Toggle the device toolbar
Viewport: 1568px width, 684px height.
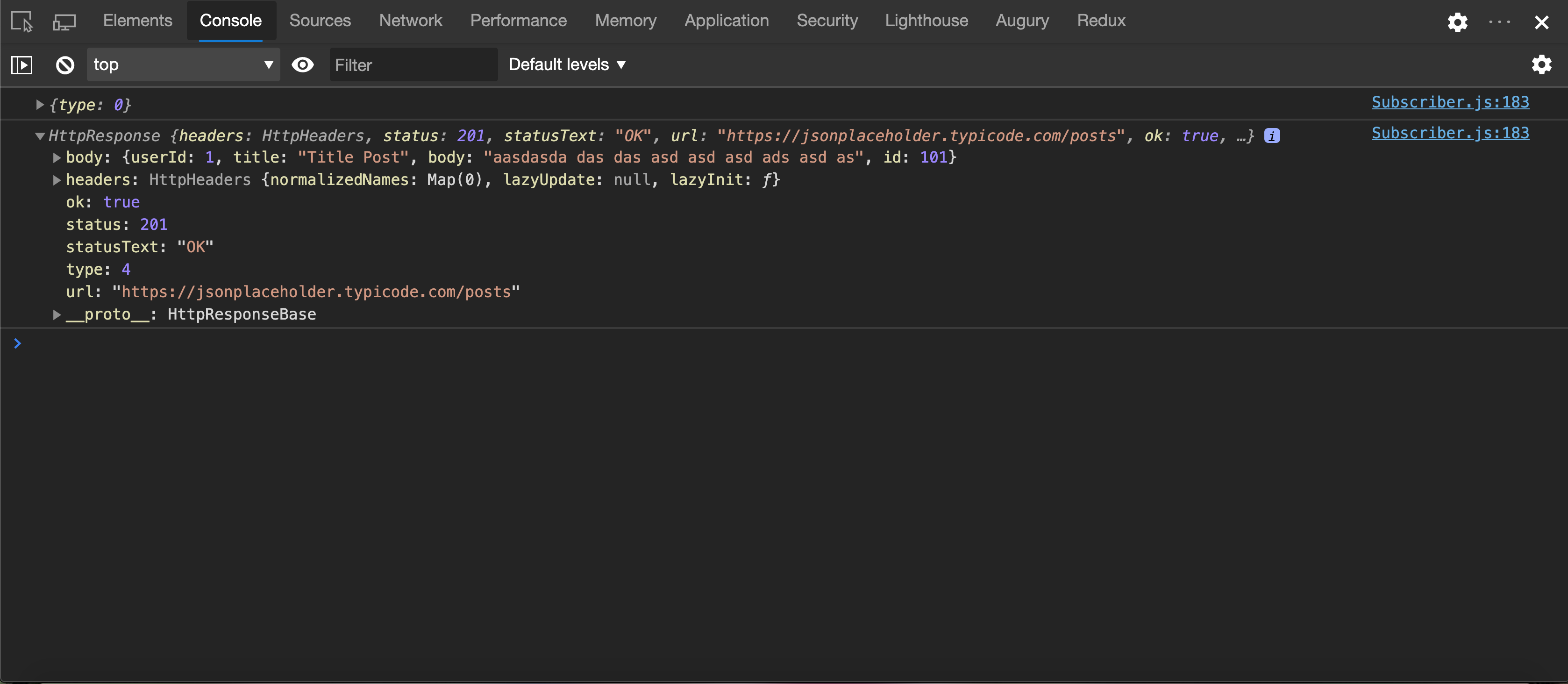click(x=64, y=22)
